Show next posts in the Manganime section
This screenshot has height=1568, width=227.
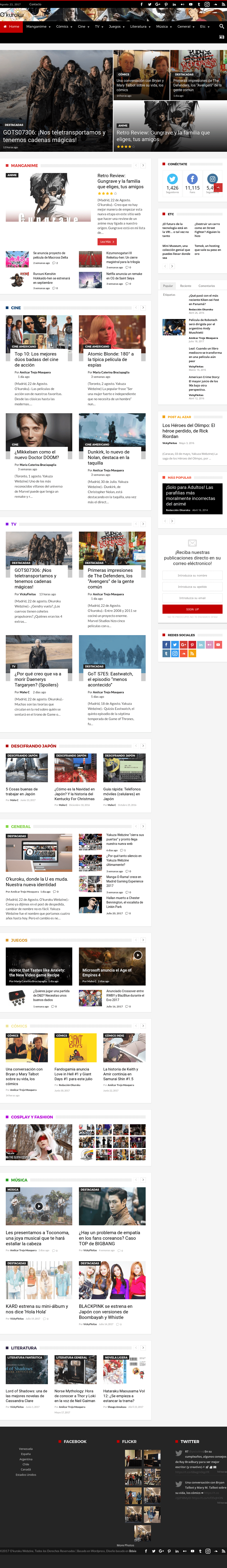click(143, 165)
